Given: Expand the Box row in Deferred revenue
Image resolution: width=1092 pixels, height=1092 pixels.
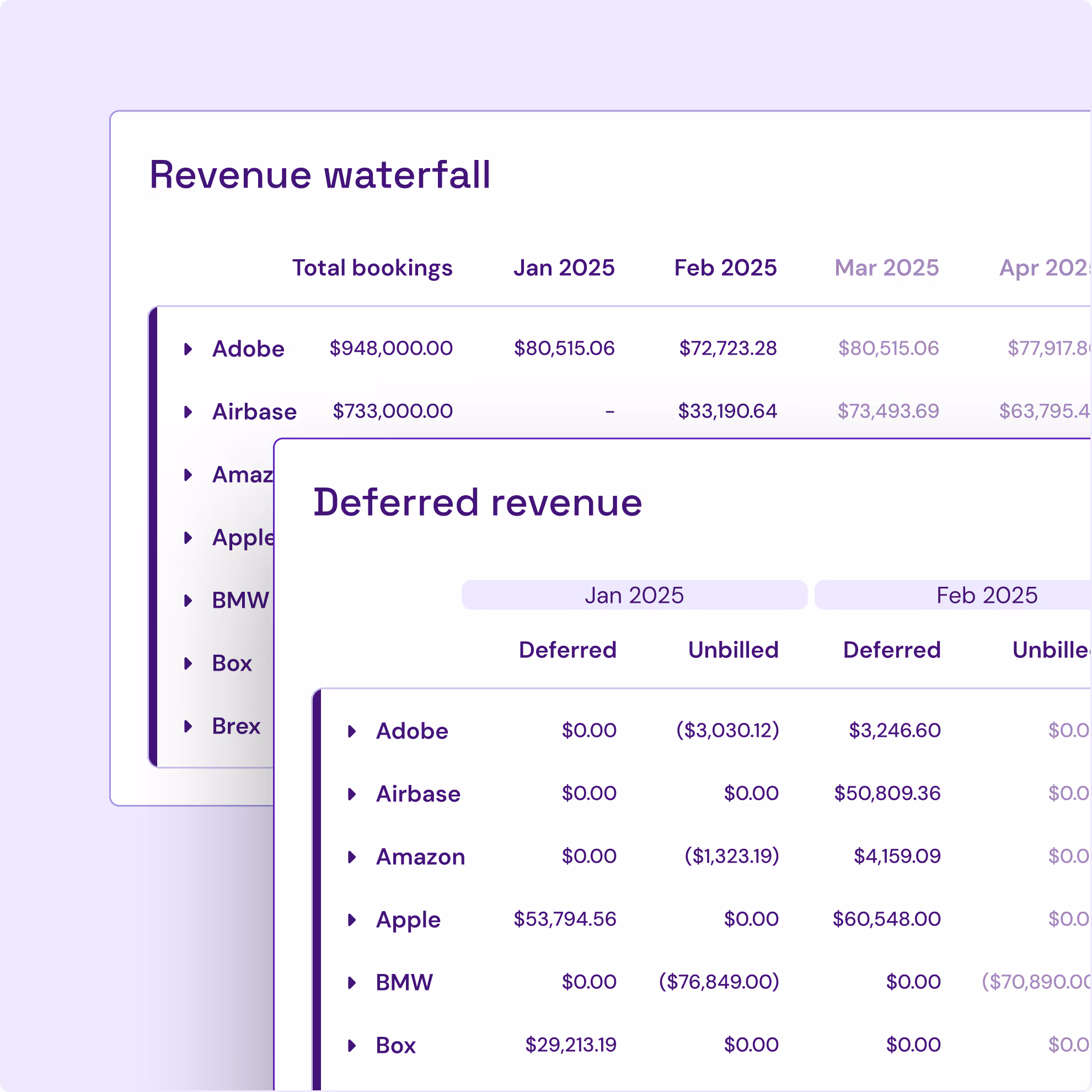Looking at the screenshot, I should 351,1045.
